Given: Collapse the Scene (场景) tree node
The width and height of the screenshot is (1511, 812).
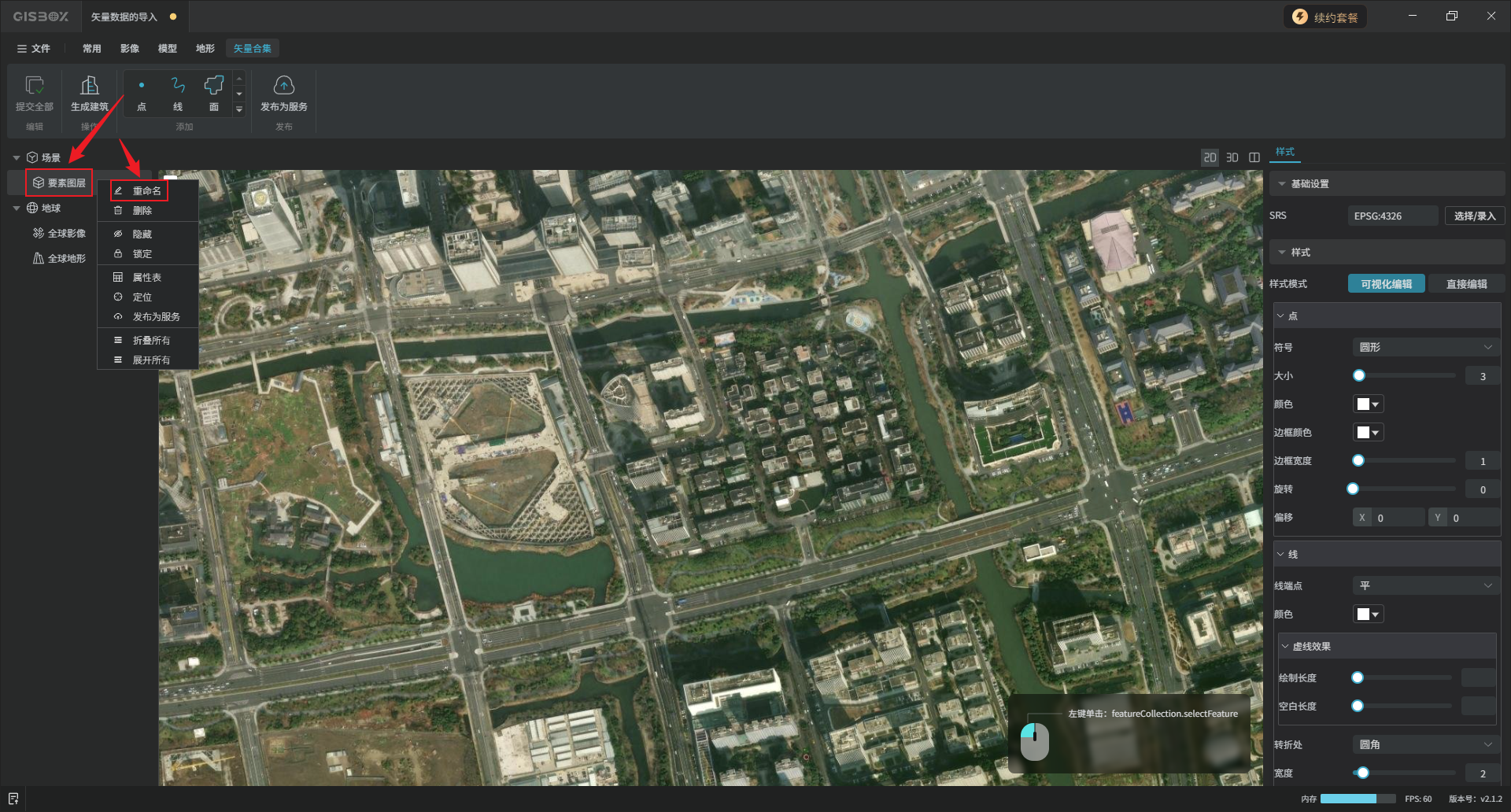Looking at the screenshot, I should (x=17, y=158).
